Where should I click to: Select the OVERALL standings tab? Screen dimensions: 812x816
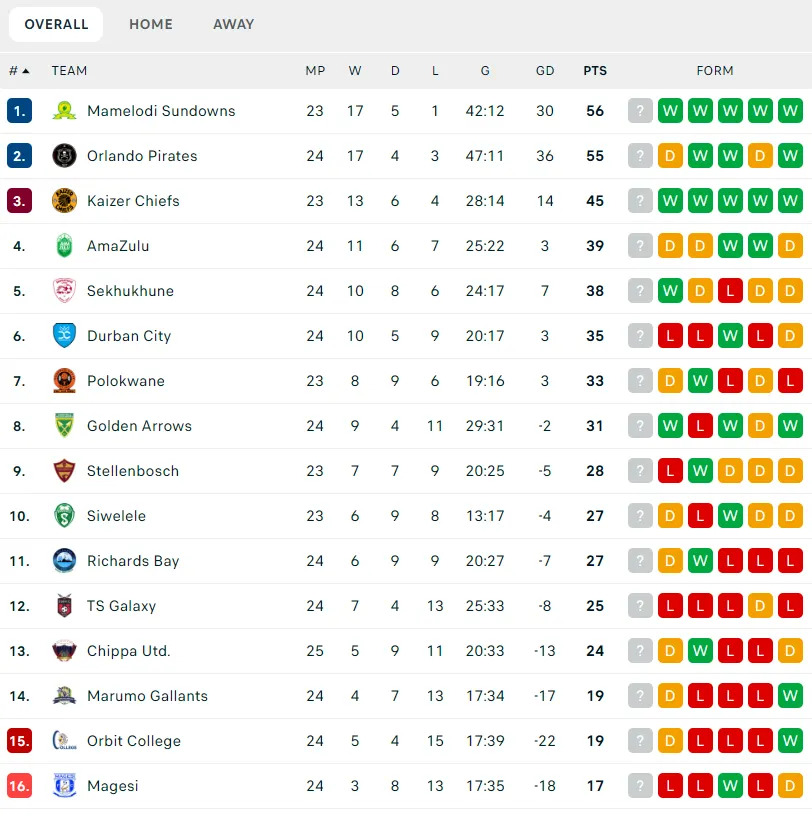coord(56,23)
